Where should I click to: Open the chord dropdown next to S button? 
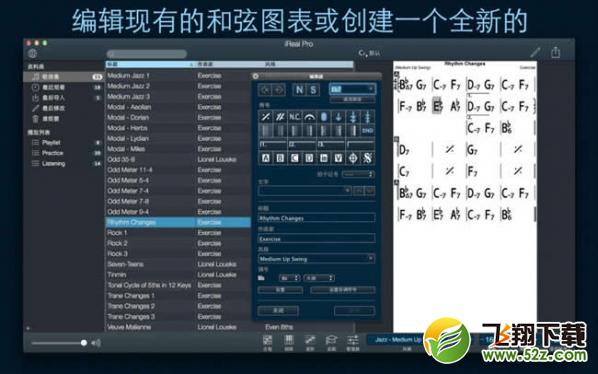click(x=352, y=89)
